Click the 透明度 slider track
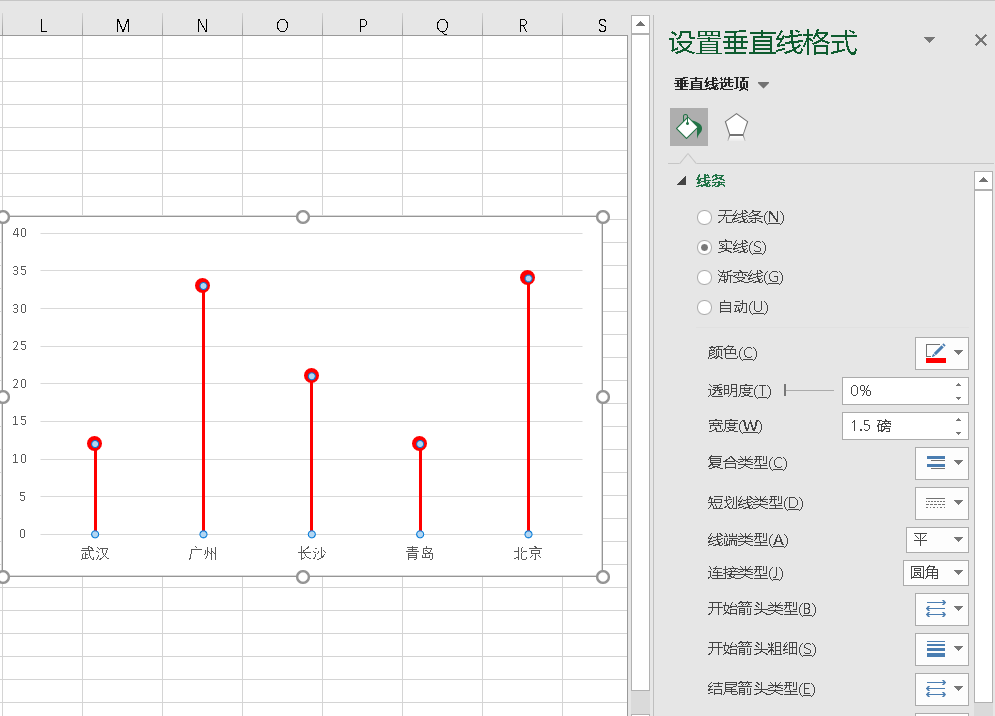 (809, 390)
